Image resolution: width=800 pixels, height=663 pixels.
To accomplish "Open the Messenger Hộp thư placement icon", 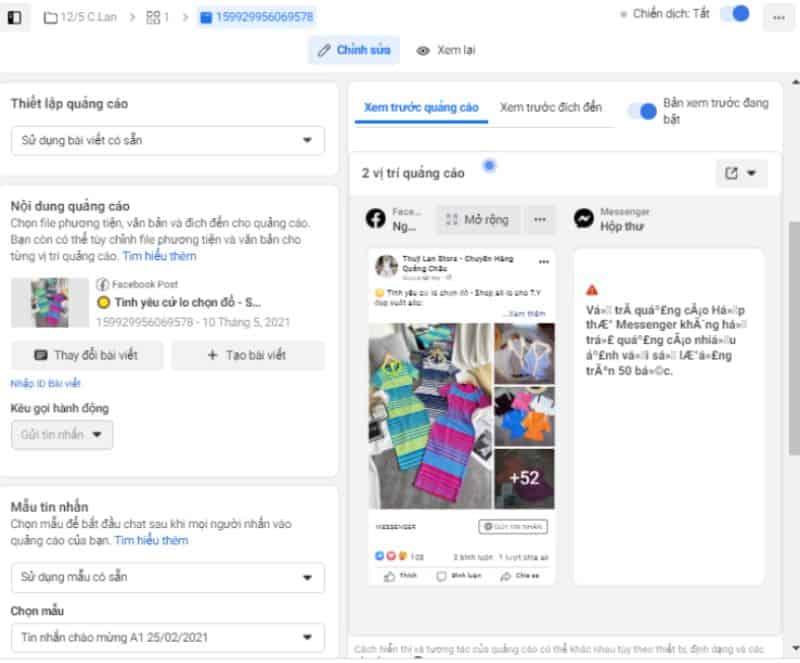I will click(x=583, y=215).
